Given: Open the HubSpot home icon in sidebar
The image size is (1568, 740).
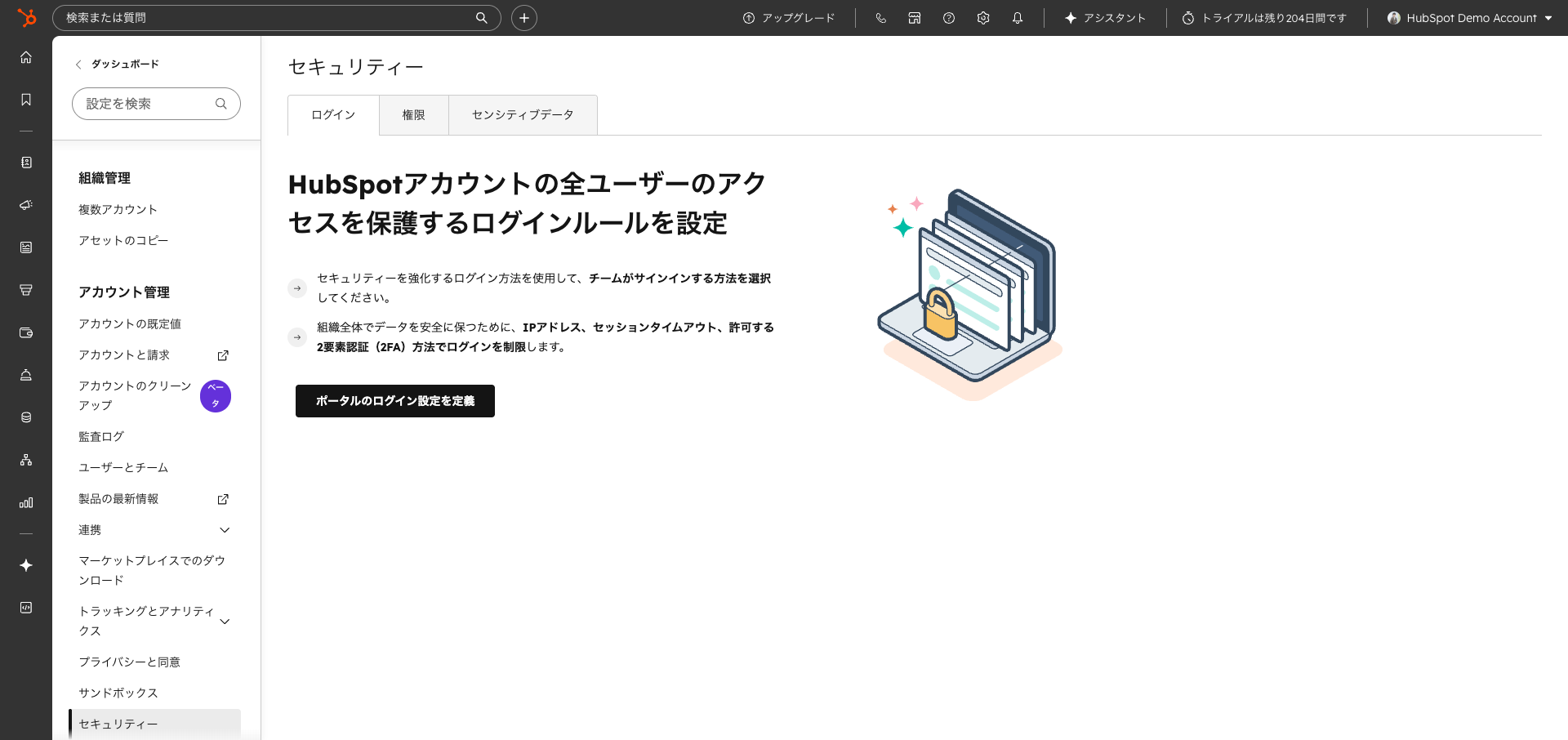Looking at the screenshot, I should pos(25,57).
